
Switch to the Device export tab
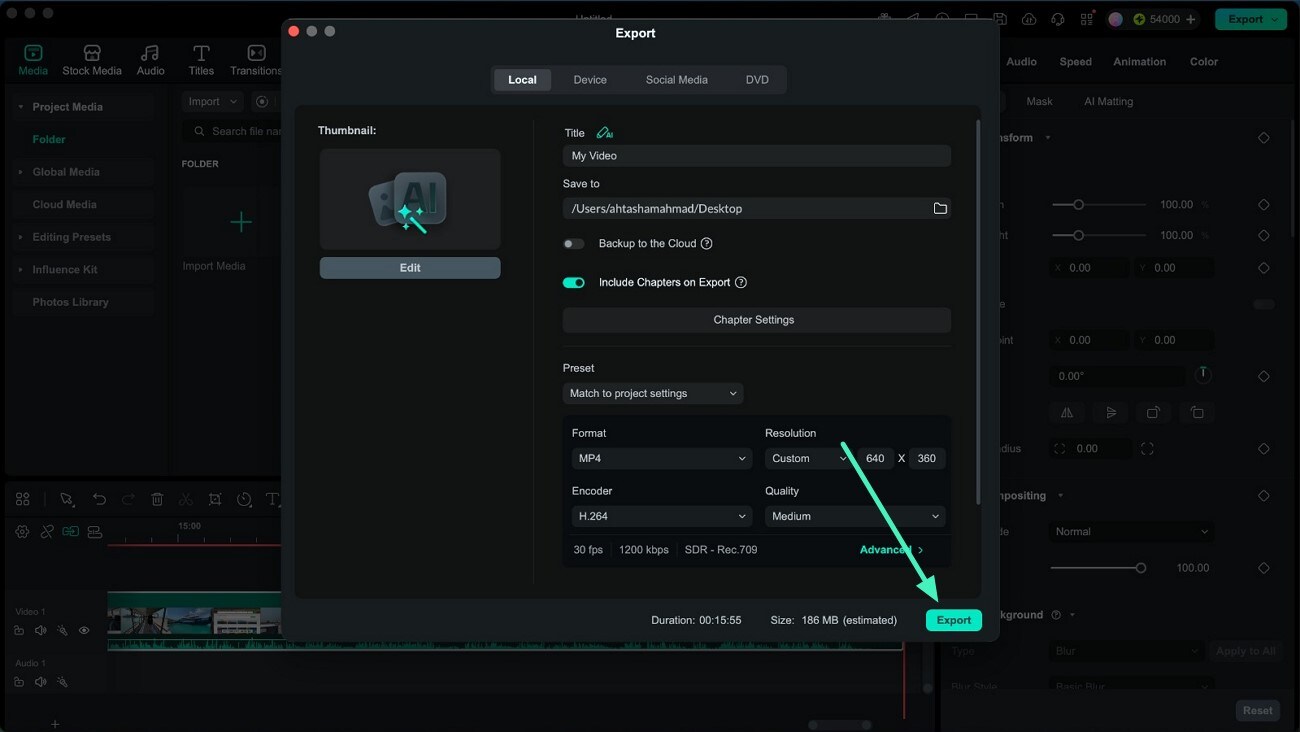click(590, 80)
